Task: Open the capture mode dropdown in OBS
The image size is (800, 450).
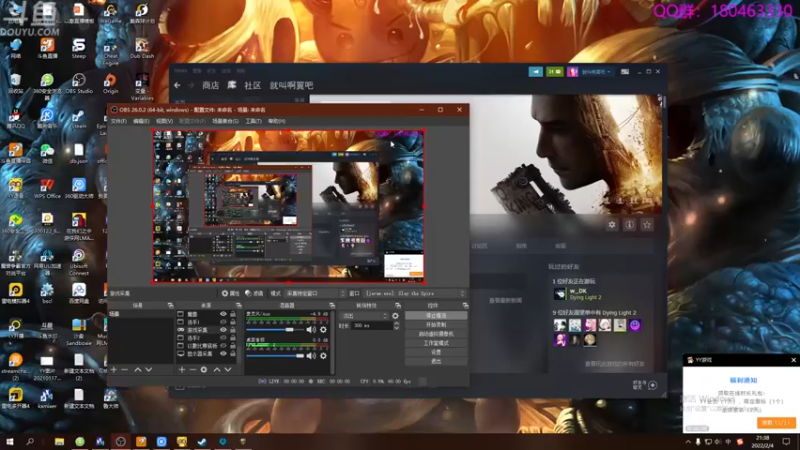Action: tap(315, 293)
